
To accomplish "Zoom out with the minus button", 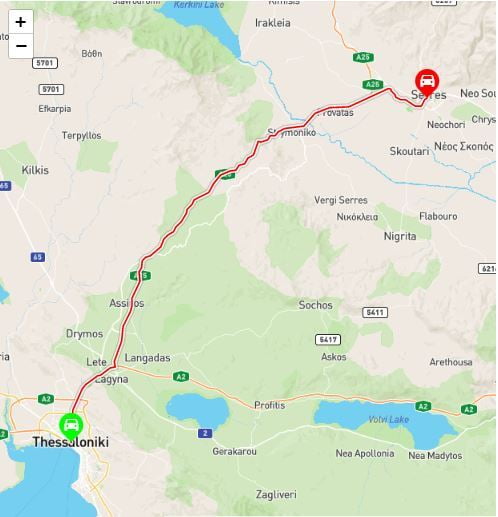I will click(21, 46).
